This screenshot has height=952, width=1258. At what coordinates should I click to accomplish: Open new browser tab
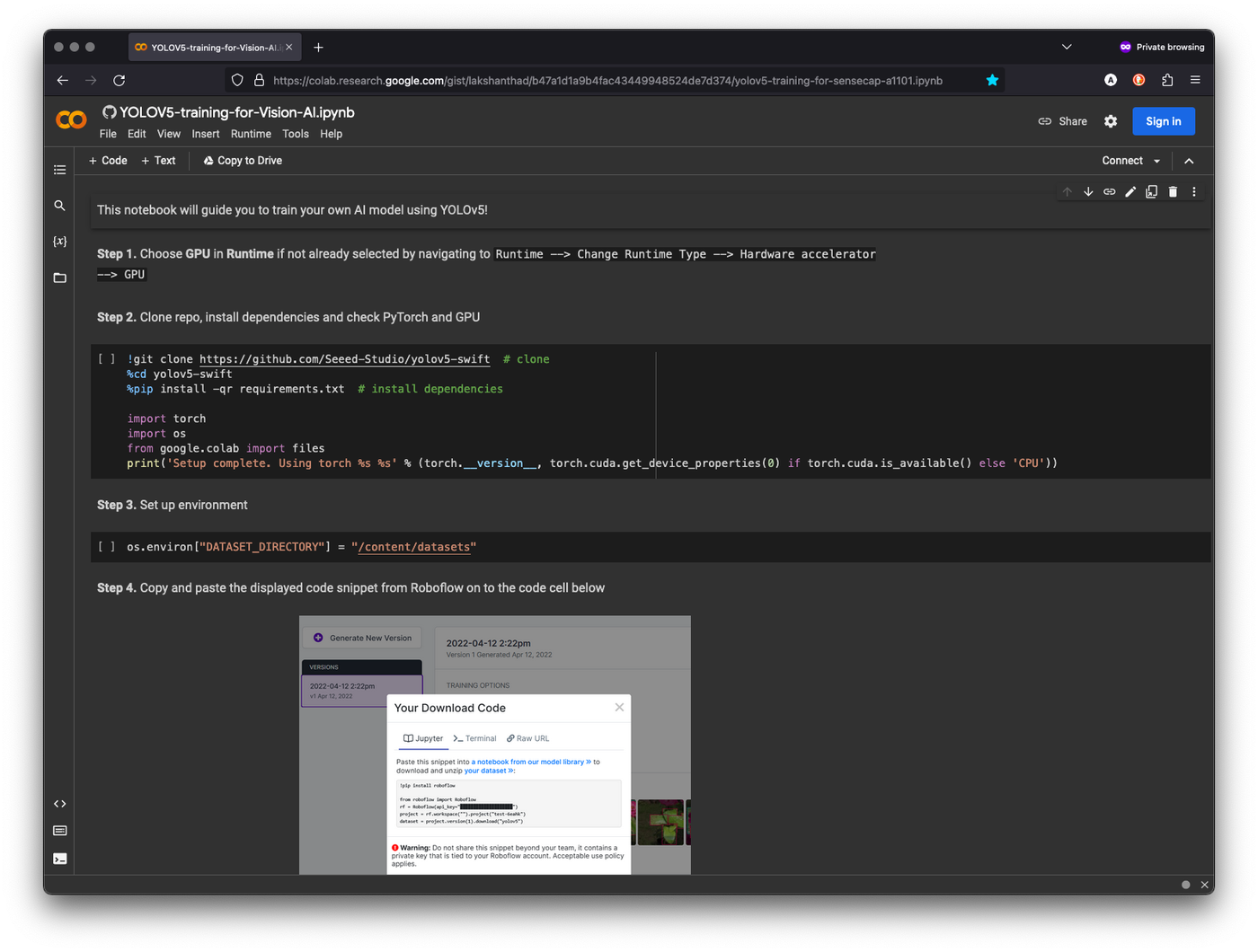coord(318,48)
